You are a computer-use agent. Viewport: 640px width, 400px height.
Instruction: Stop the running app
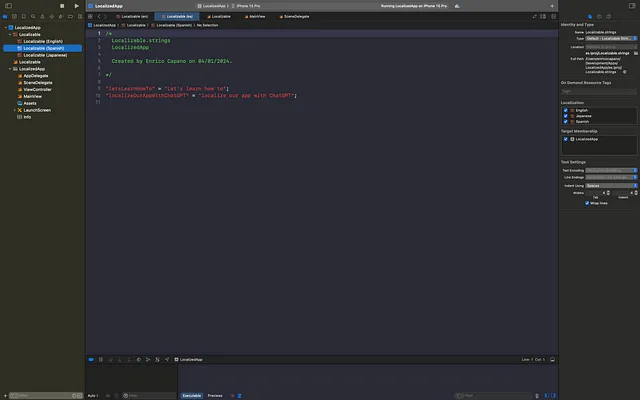[x=62, y=6]
